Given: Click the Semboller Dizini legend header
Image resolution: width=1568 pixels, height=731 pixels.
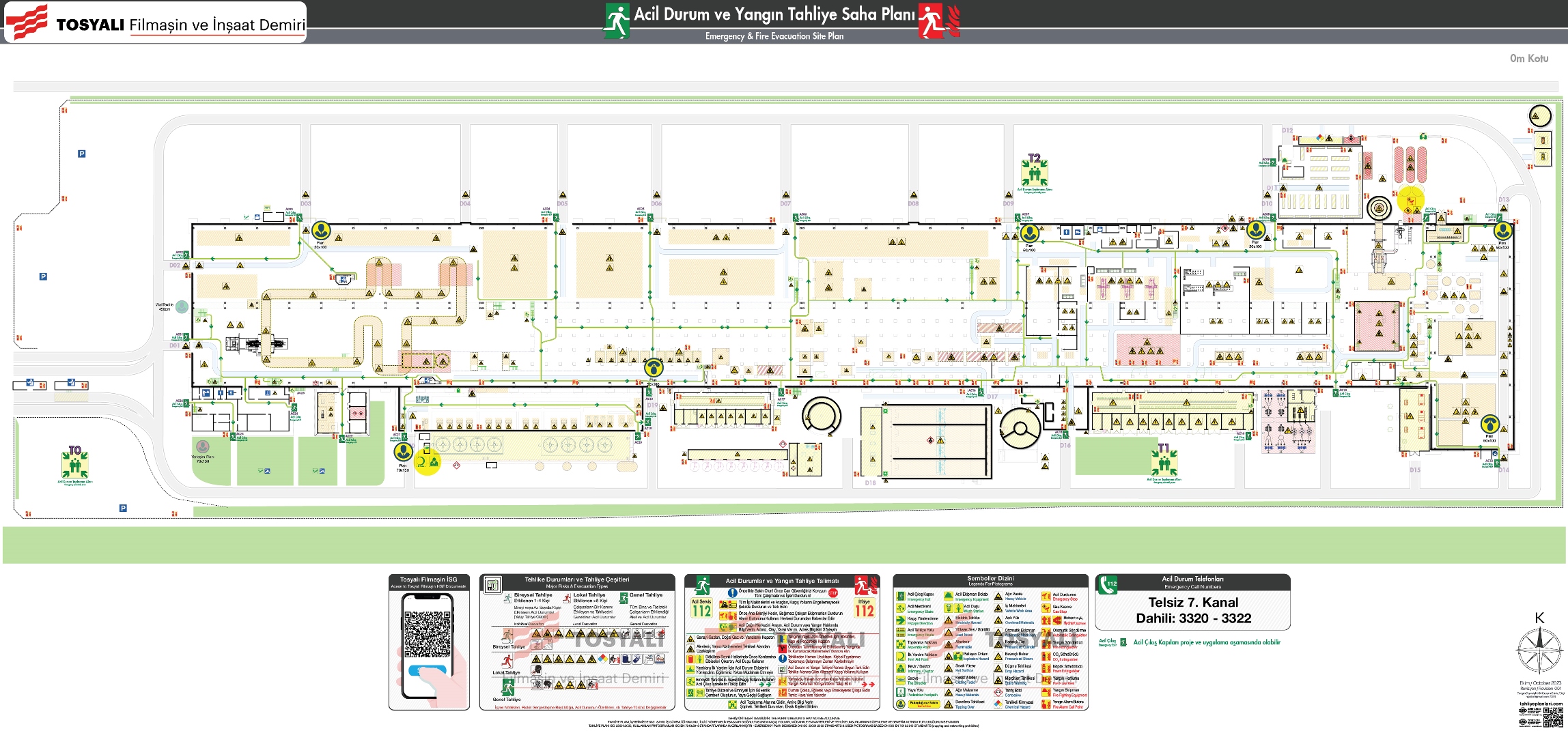Looking at the screenshot, I should tap(990, 579).
